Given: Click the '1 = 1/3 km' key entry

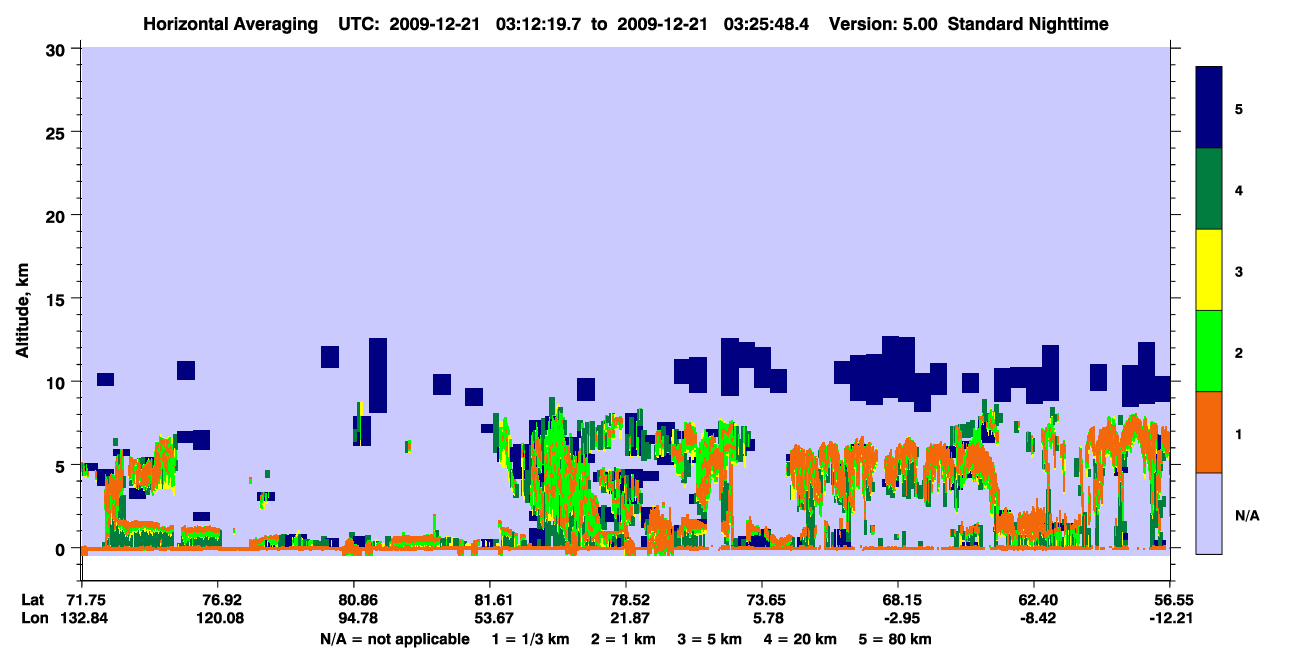Looking at the screenshot, I should click(x=532, y=639).
